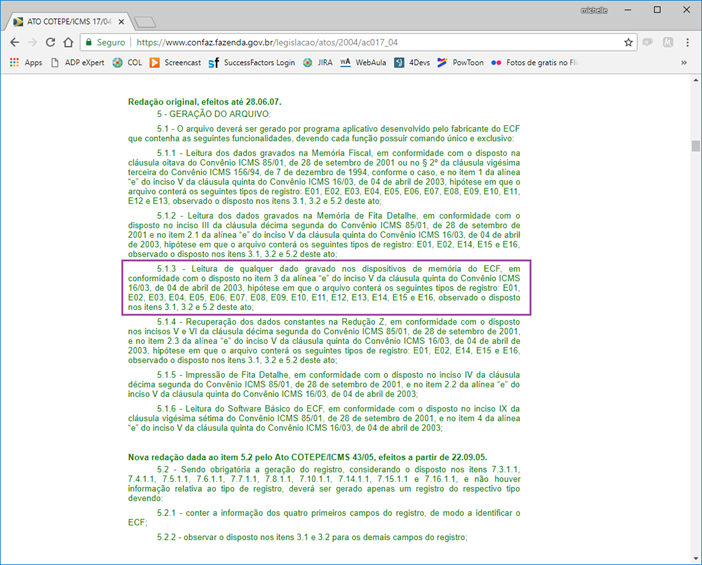Open the ADP eXpert bookmark
This screenshot has height=565, width=702.
77,63
